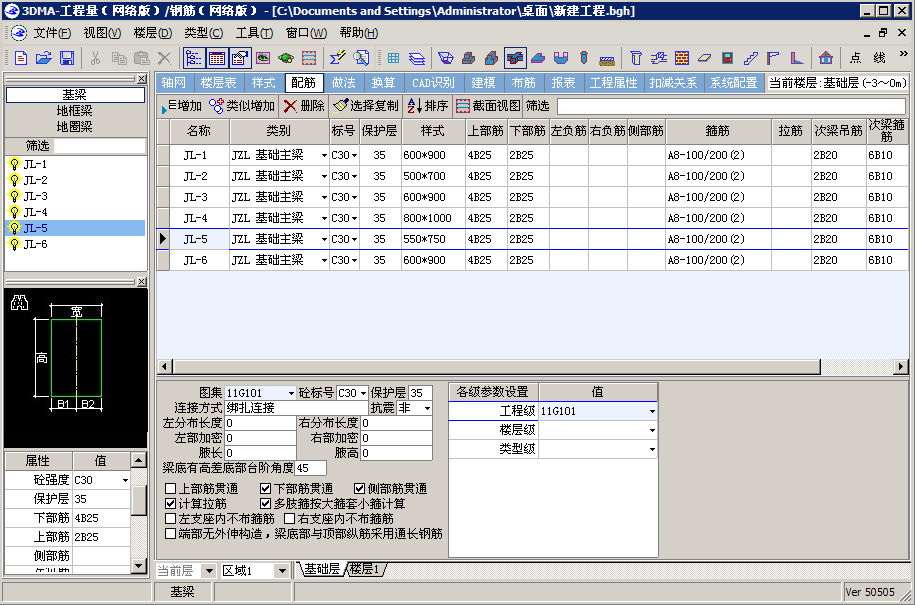Click the Copy Selection (选择复制) tool
This screenshot has height=605, width=915.
tap(365, 106)
